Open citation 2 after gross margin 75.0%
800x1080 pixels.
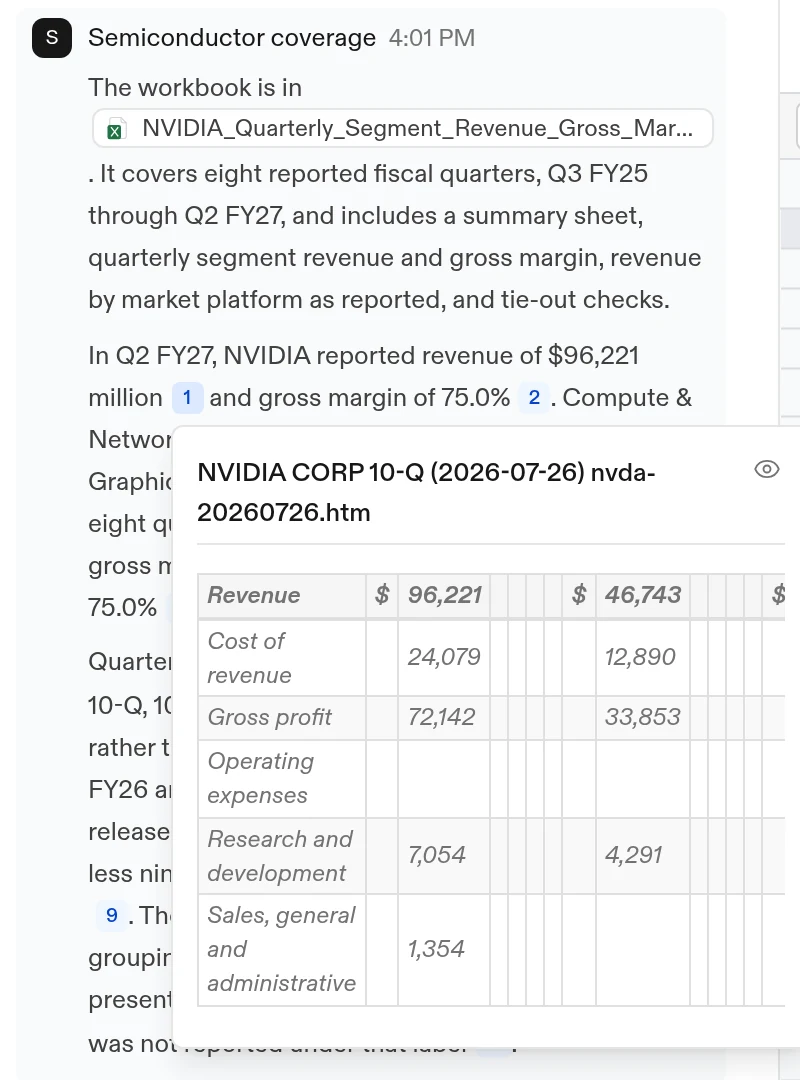(534, 398)
